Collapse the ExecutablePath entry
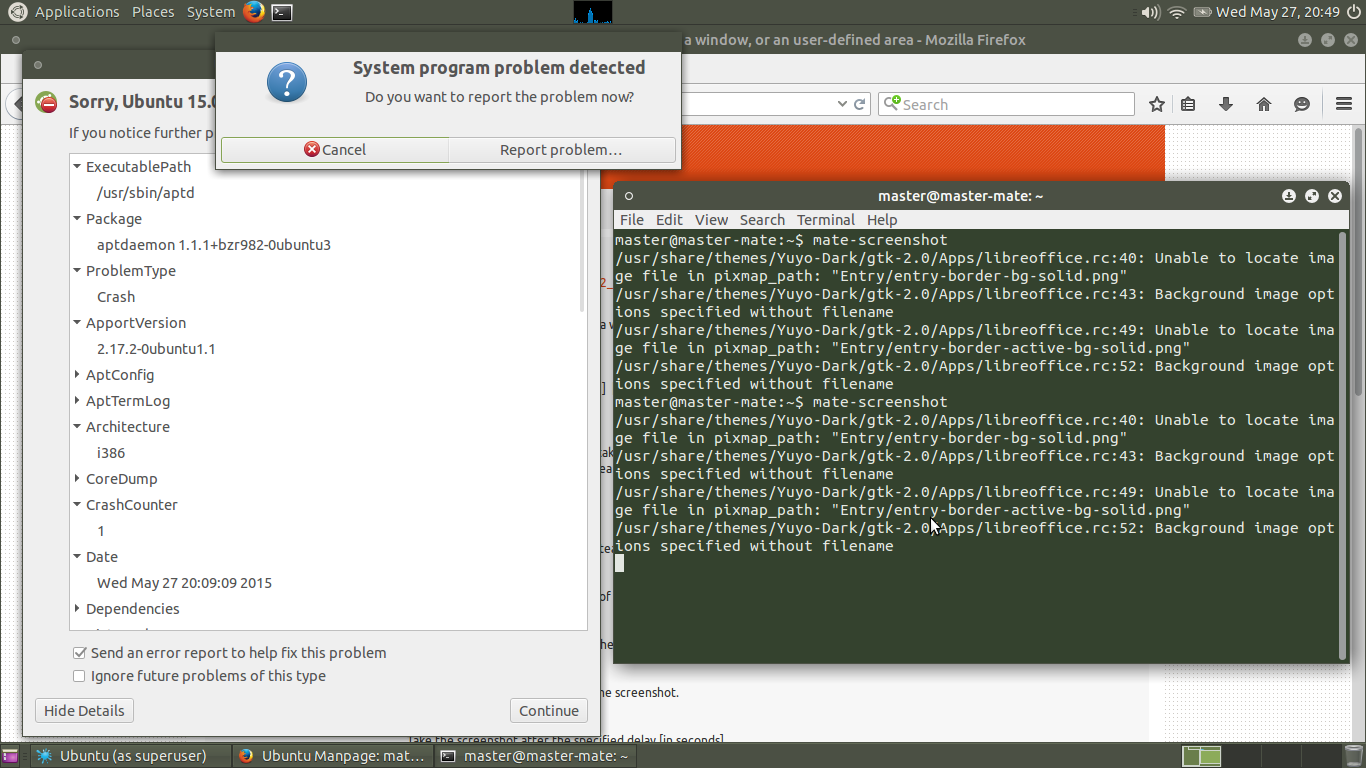 (77, 167)
